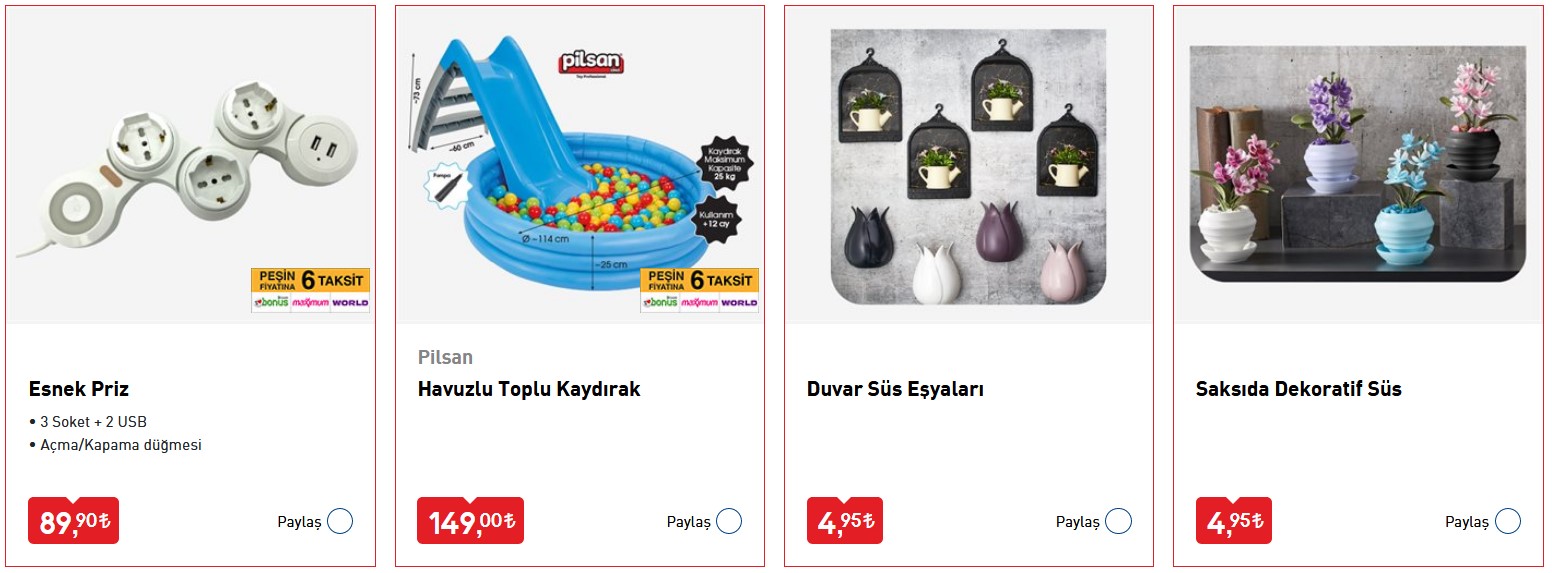Screen dimensions: 1552x573
Task: Click the Esnek Priz product title
Action: click(79, 389)
